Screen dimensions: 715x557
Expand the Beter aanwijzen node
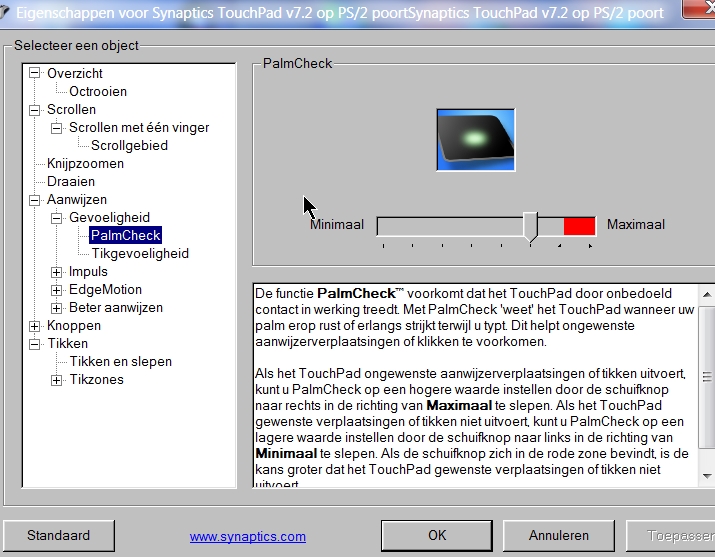tap(57, 308)
